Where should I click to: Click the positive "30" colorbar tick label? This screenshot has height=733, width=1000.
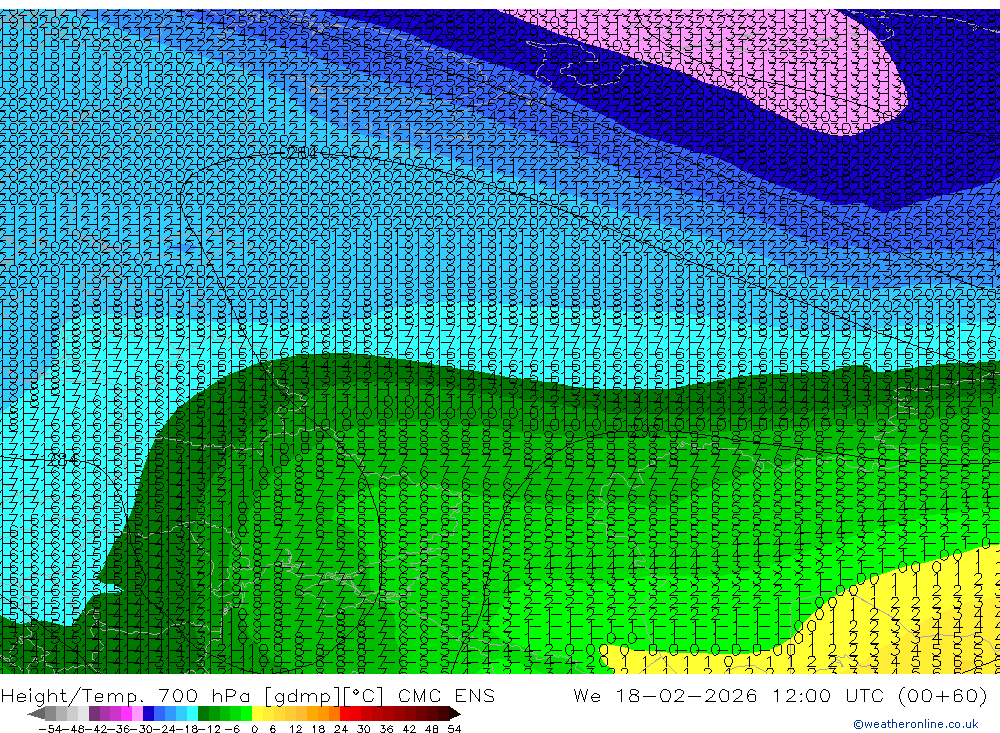[x=364, y=729]
